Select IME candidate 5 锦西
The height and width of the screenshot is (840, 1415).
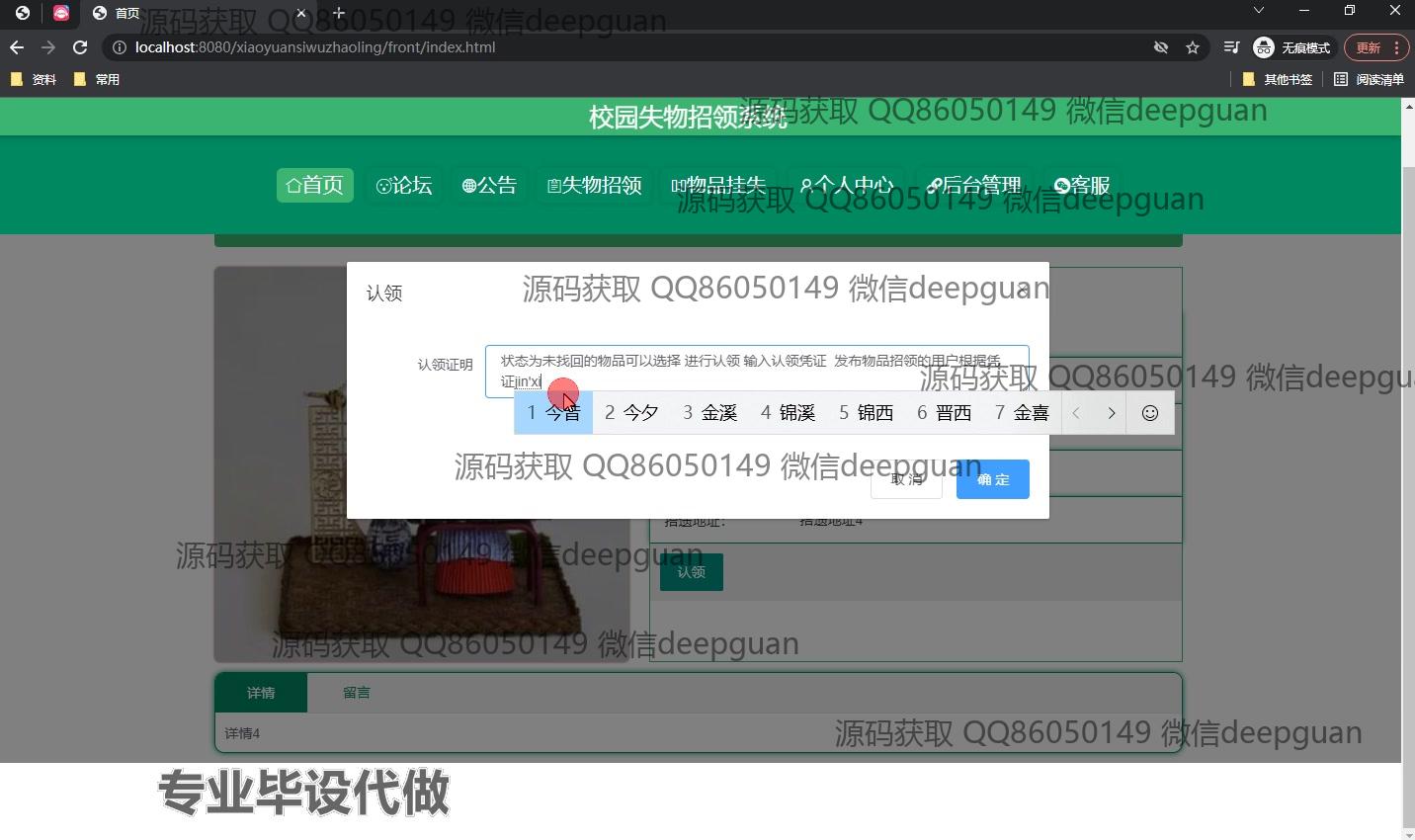point(866,413)
